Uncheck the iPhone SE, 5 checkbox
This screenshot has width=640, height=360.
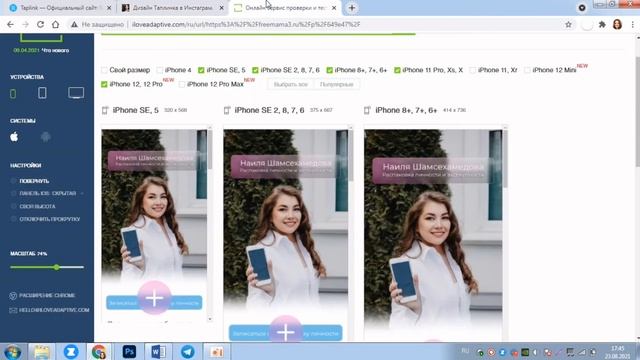(201, 70)
